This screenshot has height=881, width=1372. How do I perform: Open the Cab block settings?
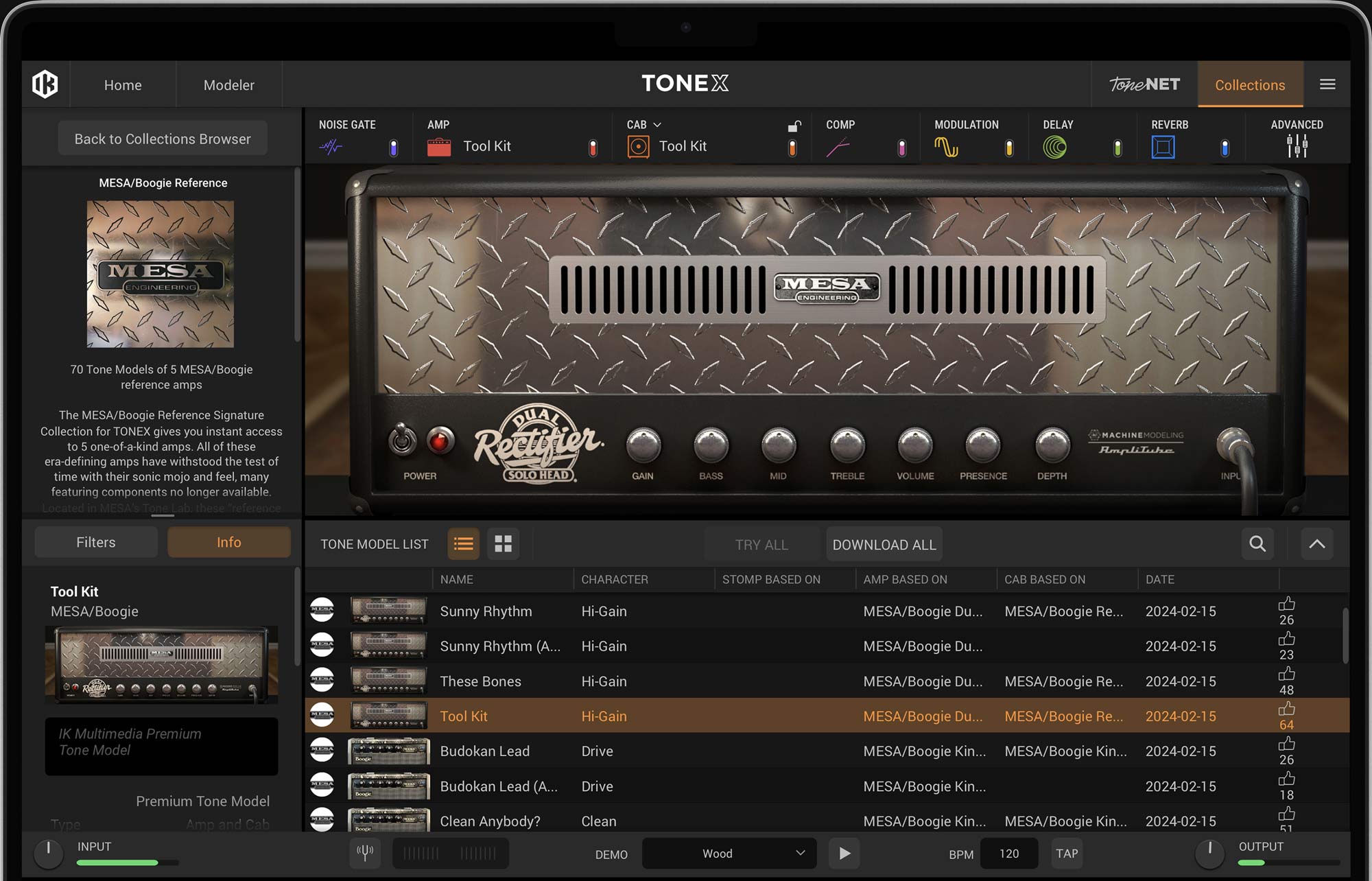638,145
